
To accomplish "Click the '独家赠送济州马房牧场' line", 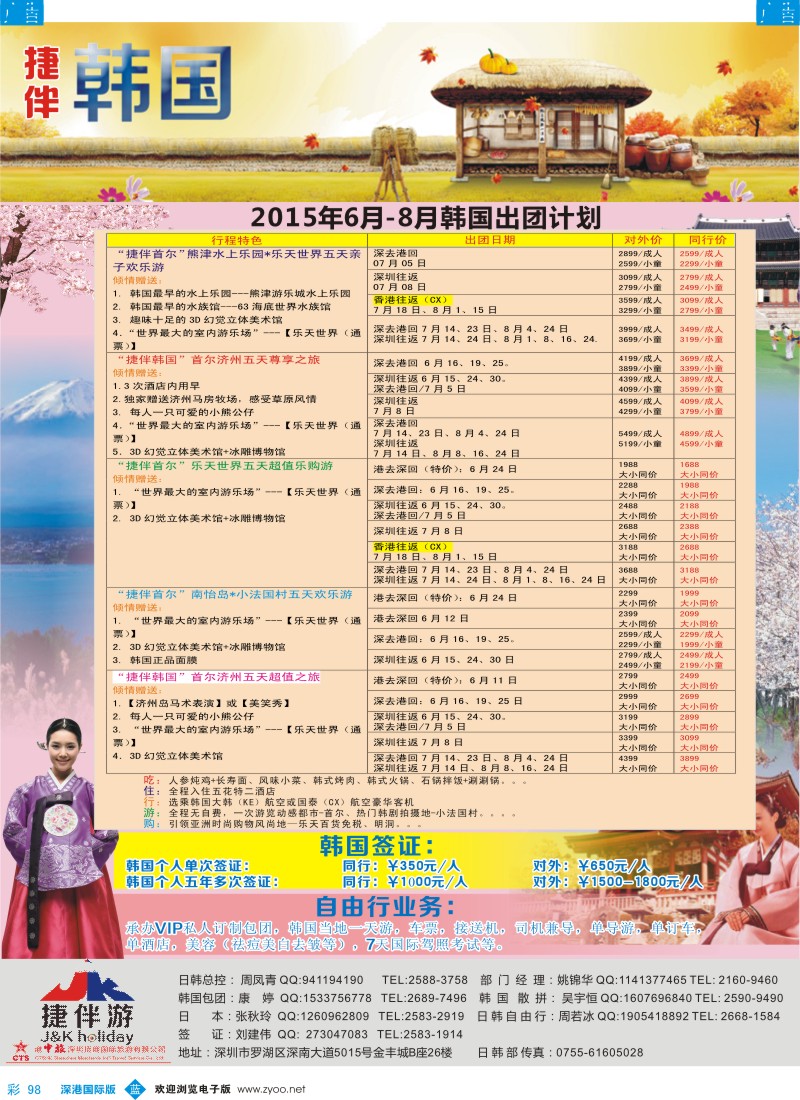I will (215, 399).
